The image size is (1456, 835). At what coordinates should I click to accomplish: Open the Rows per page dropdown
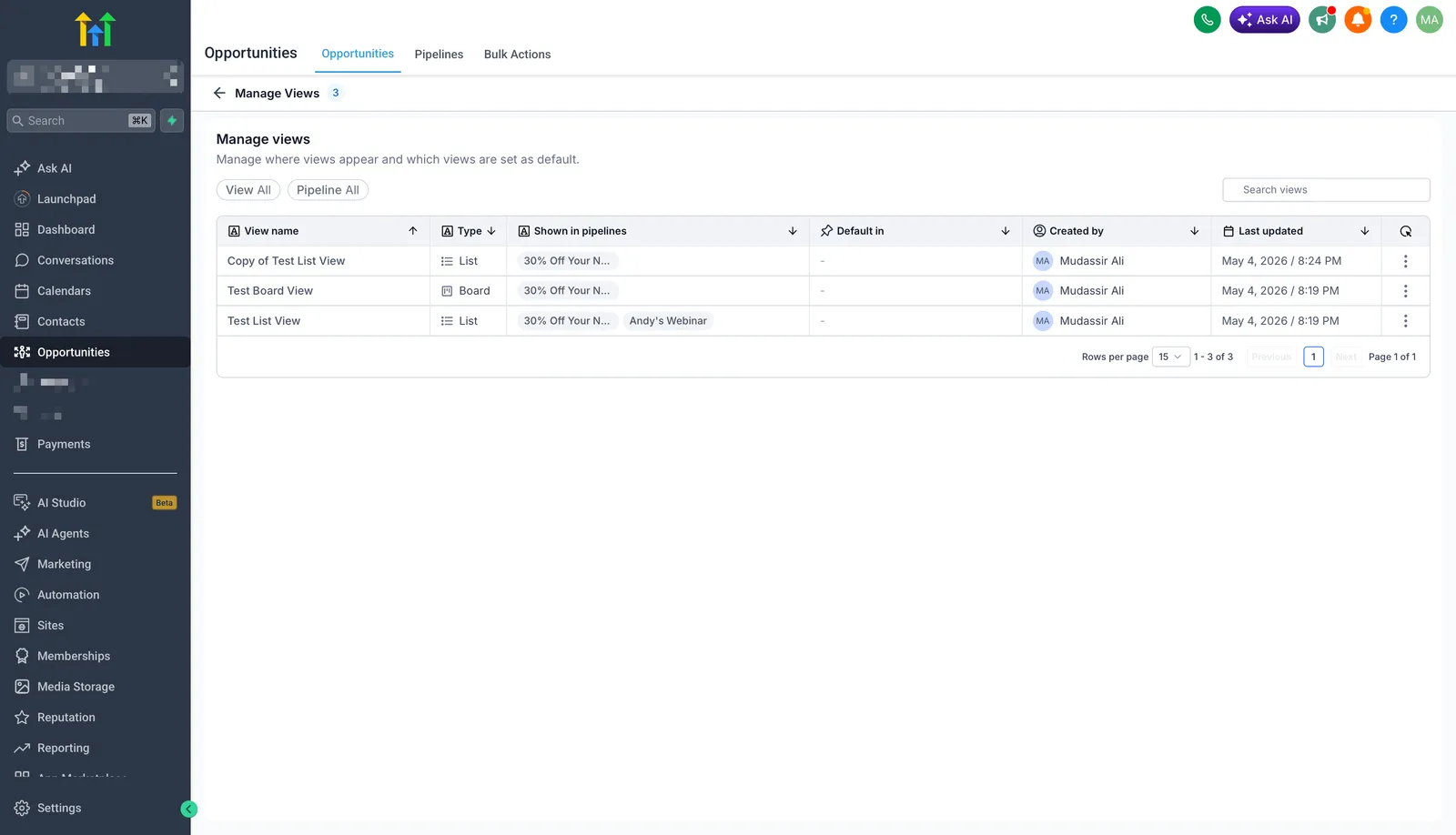pos(1170,357)
